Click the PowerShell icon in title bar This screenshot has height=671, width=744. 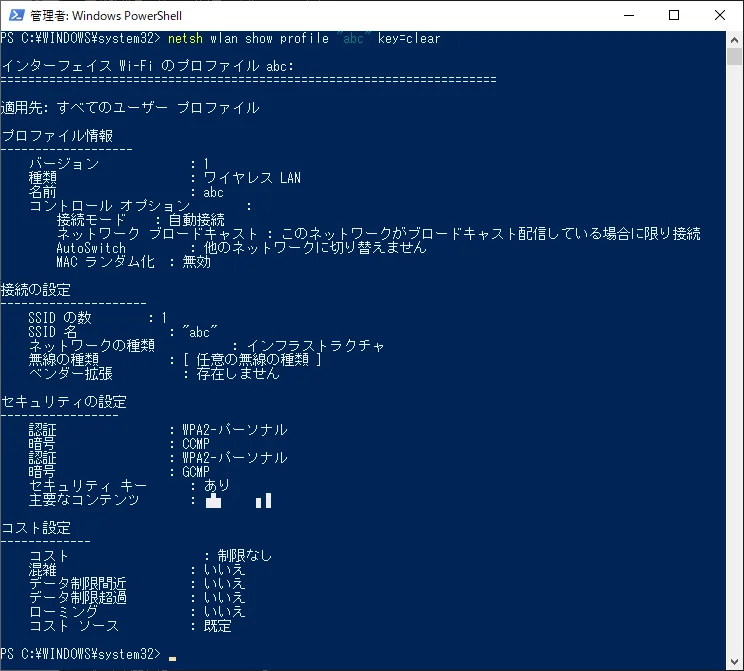[x=16, y=15]
